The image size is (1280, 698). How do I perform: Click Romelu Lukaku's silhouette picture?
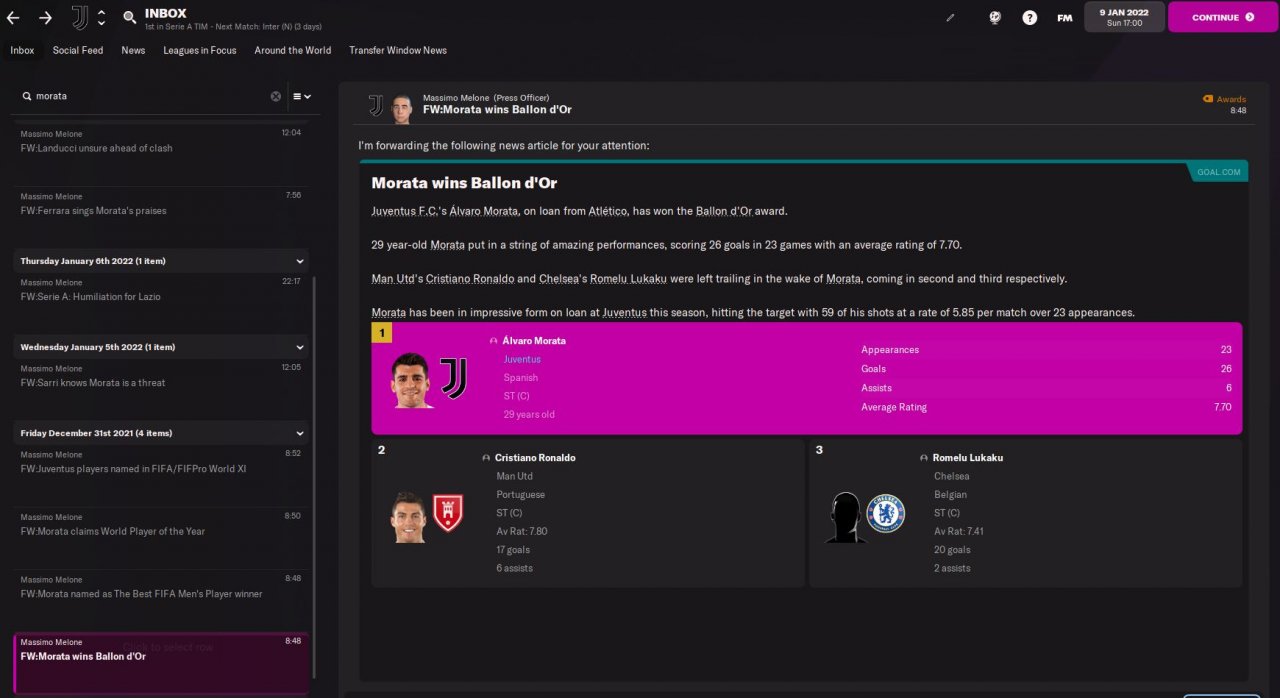pyautogui.click(x=844, y=517)
